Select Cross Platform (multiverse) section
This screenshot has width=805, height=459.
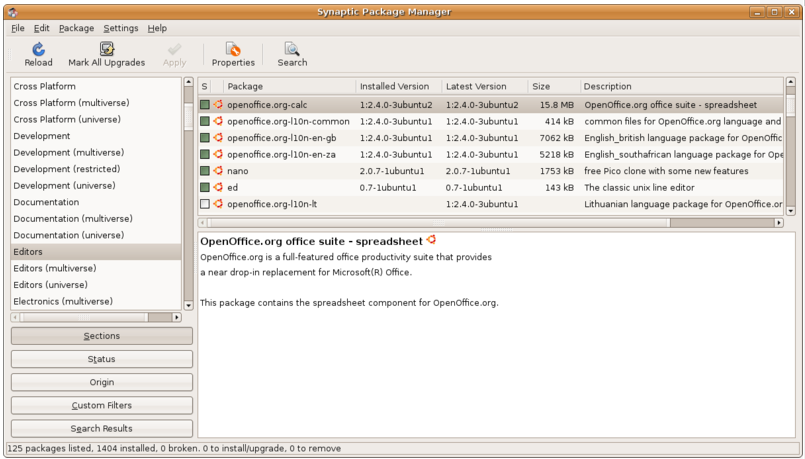(x=96, y=103)
